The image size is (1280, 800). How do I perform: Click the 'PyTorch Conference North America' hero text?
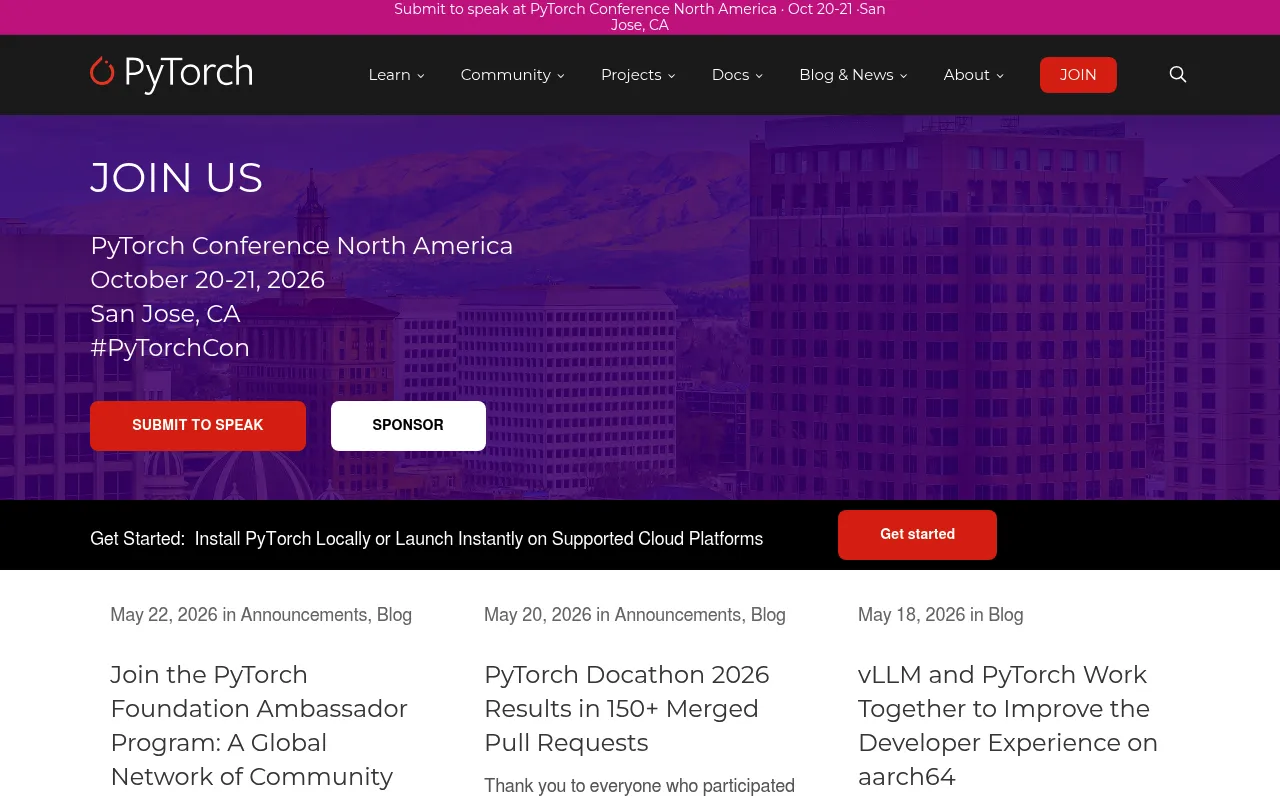[x=302, y=246]
